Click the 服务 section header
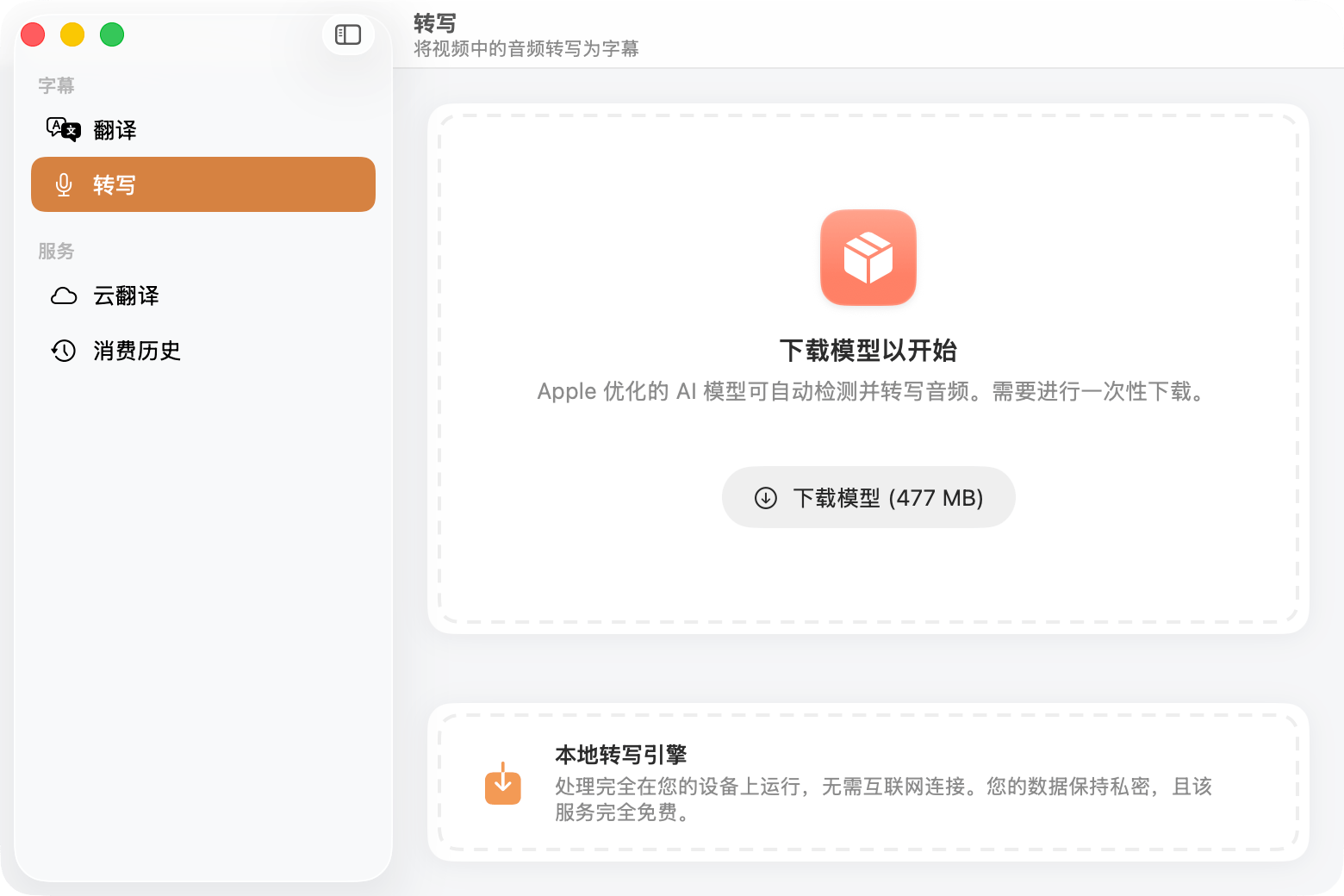This screenshot has width=1344, height=896. coord(56,251)
